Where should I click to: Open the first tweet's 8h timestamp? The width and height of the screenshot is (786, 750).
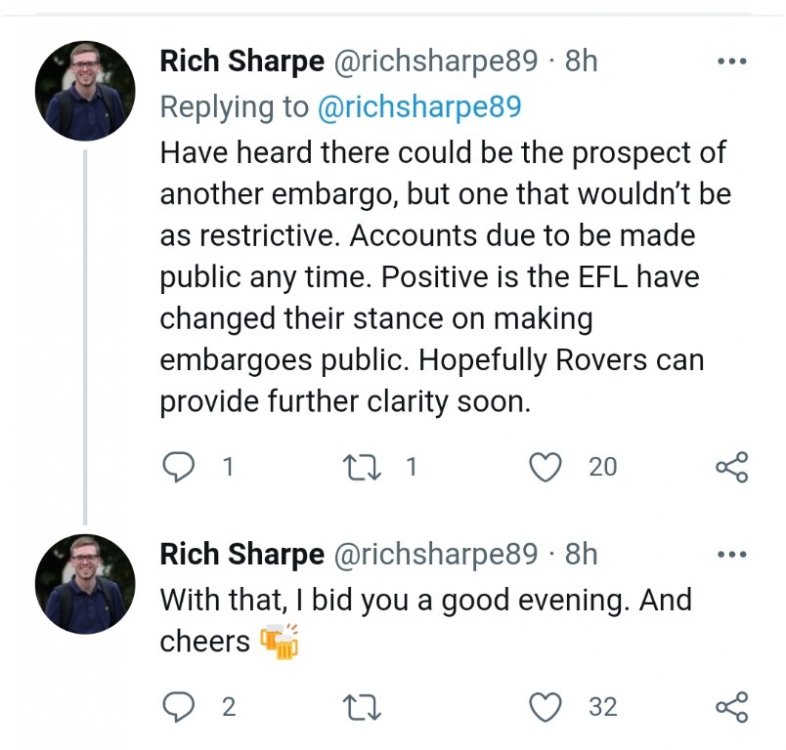[581, 61]
